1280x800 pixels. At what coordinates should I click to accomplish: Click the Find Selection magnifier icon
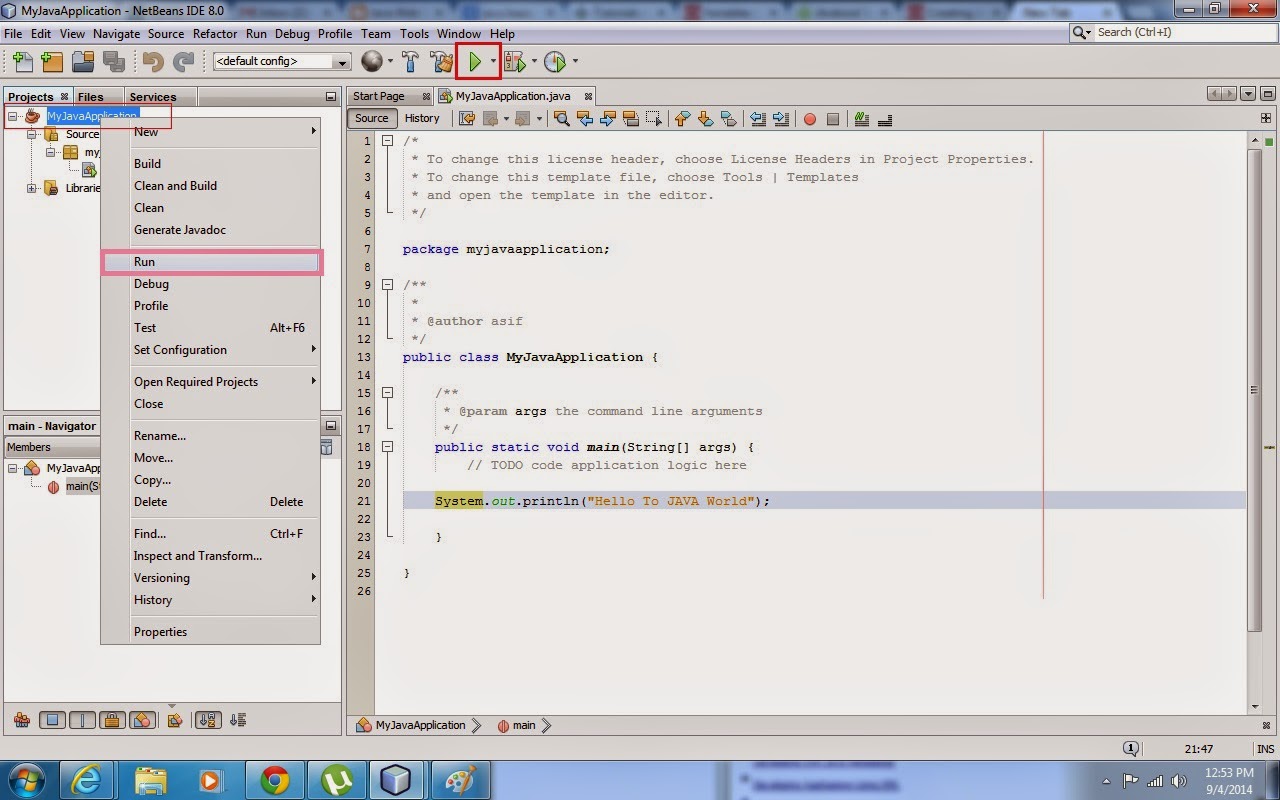point(562,118)
